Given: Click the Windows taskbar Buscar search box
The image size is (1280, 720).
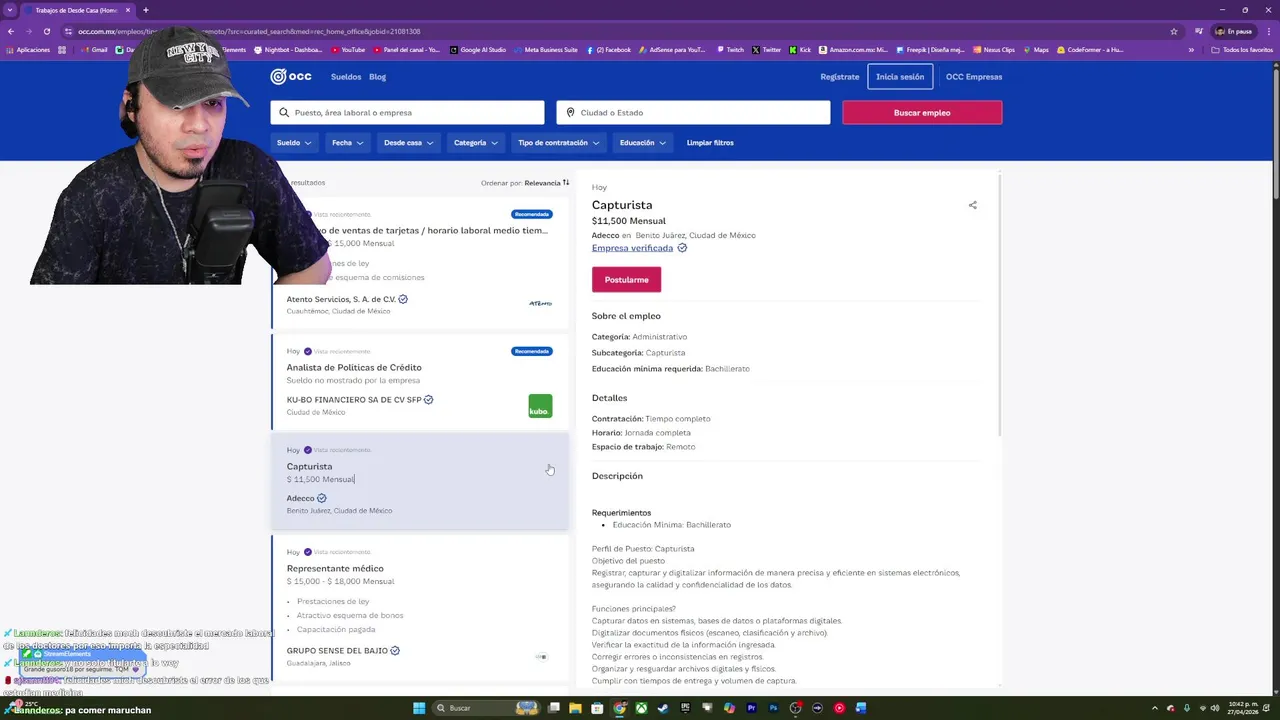Looking at the screenshot, I should click(485, 708).
